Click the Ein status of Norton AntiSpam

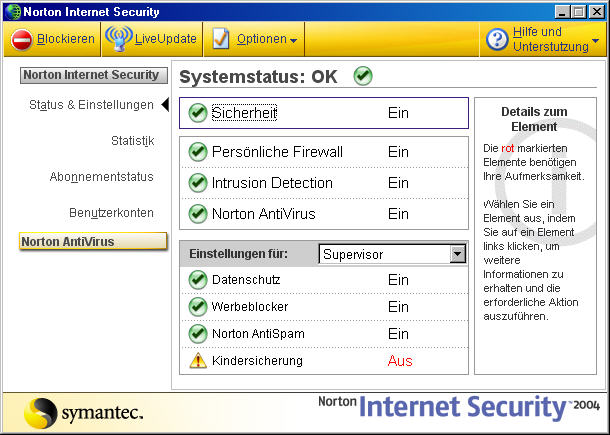pos(398,334)
